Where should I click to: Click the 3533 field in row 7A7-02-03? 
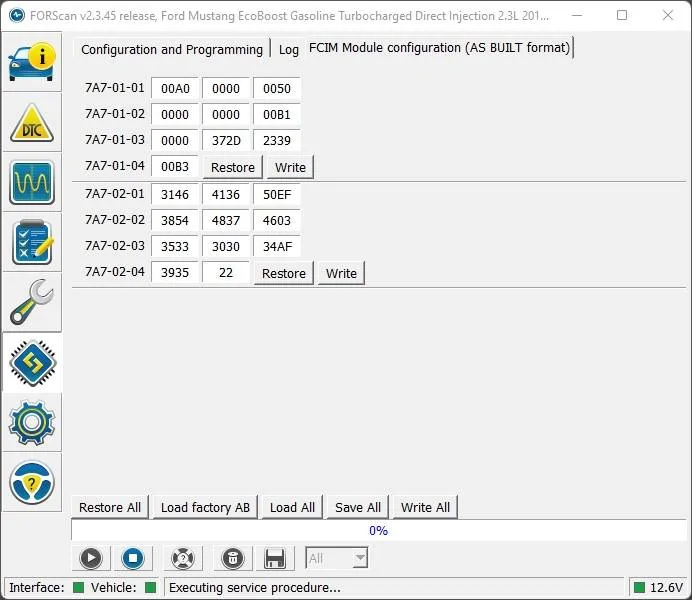tap(175, 246)
